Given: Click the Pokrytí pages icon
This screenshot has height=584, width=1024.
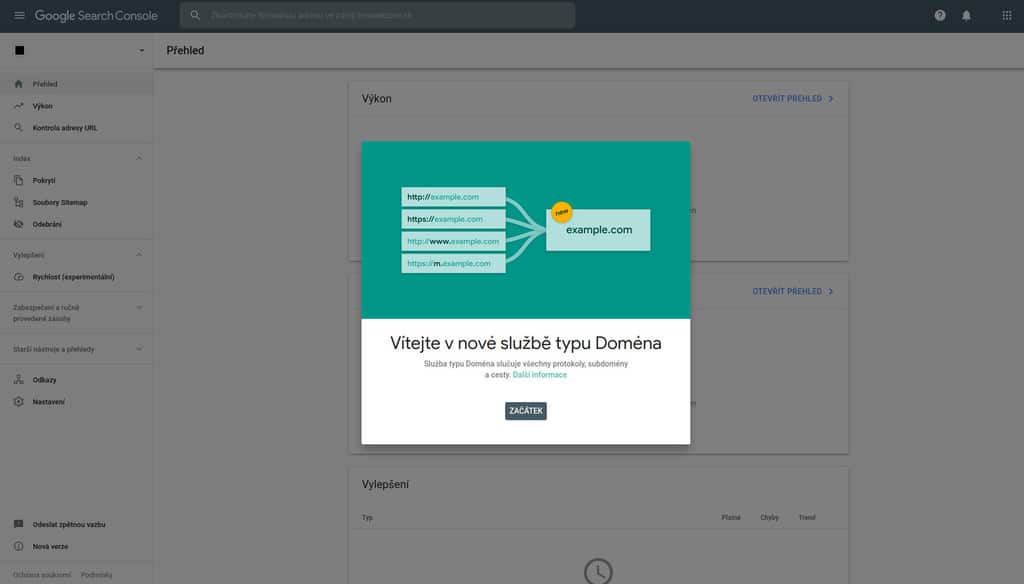Looking at the screenshot, I should point(18,180).
